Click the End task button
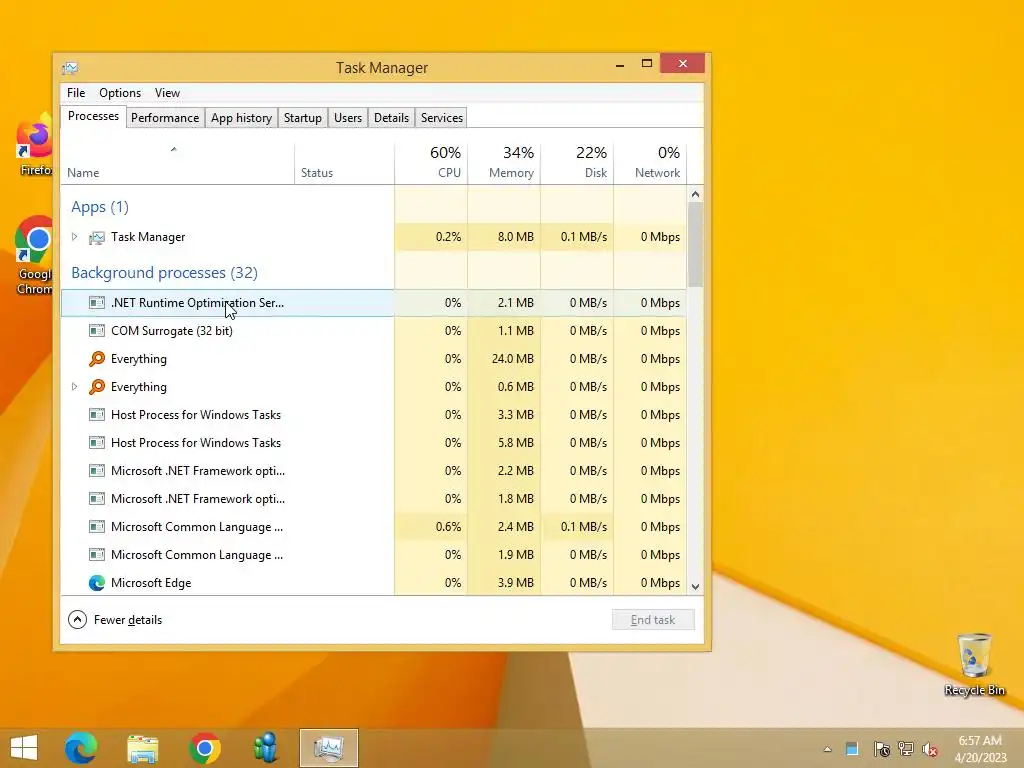 pos(653,620)
